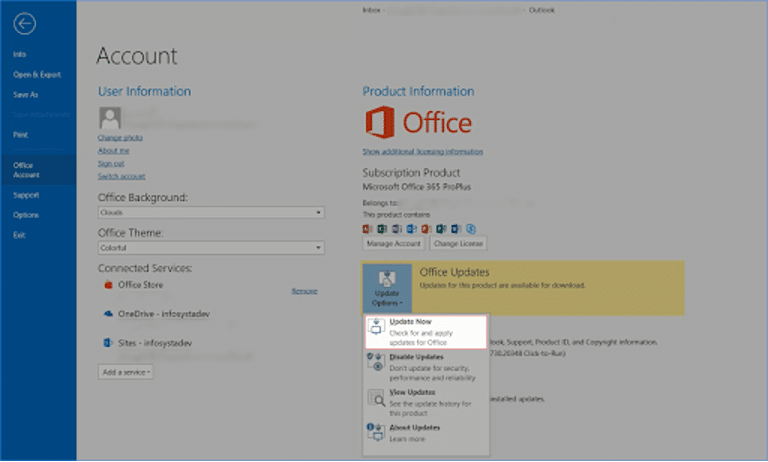Click the Sites SharePoint icon
Viewport: 768px width, 462px height.
[x=108, y=343]
